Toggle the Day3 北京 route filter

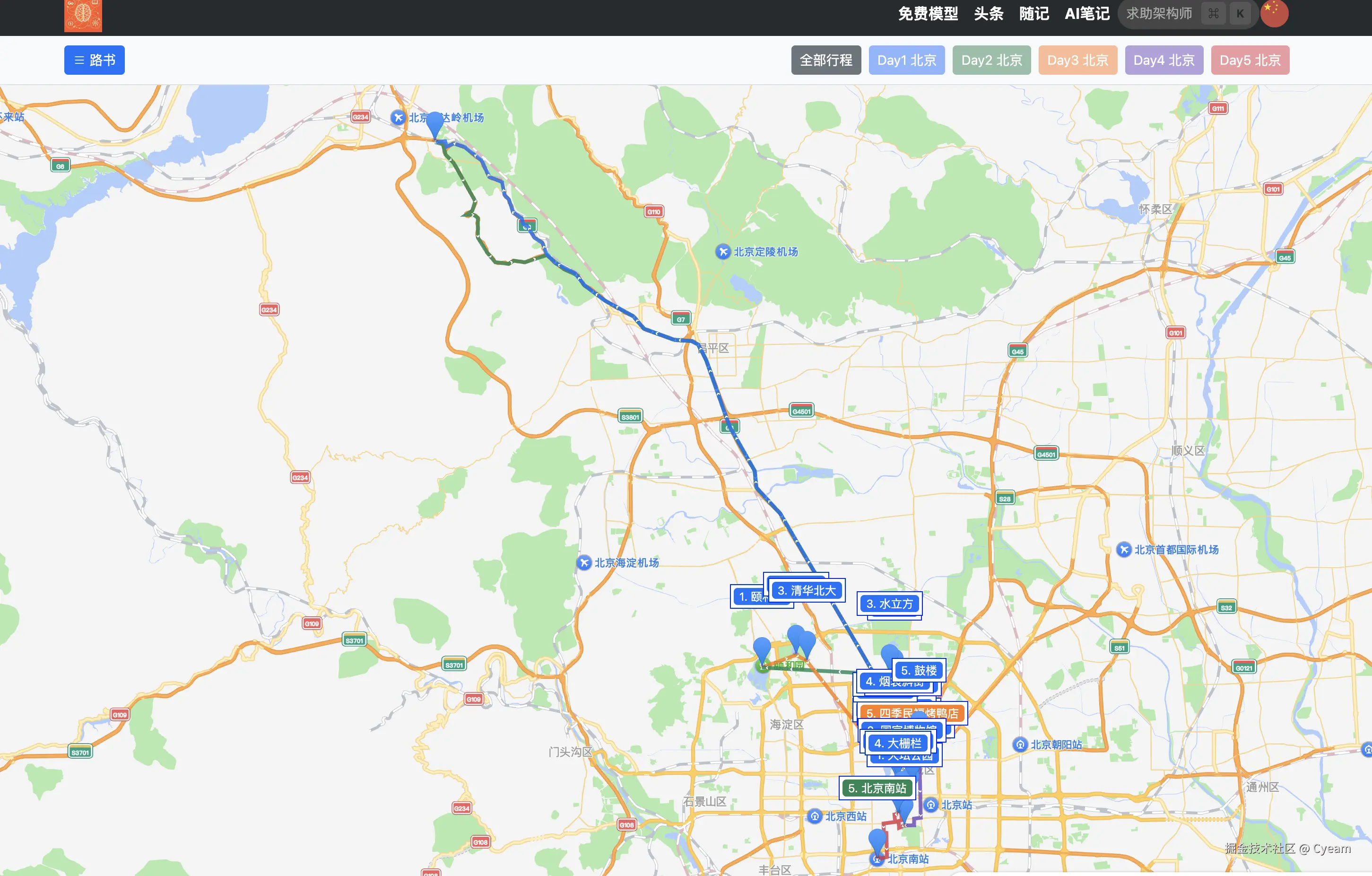coord(1077,60)
